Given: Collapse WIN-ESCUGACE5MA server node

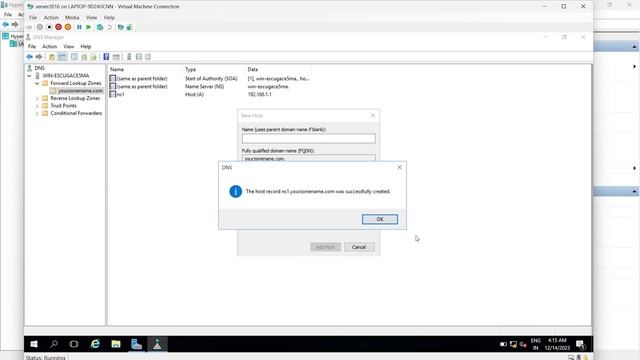Looking at the screenshot, I should click(29, 76).
